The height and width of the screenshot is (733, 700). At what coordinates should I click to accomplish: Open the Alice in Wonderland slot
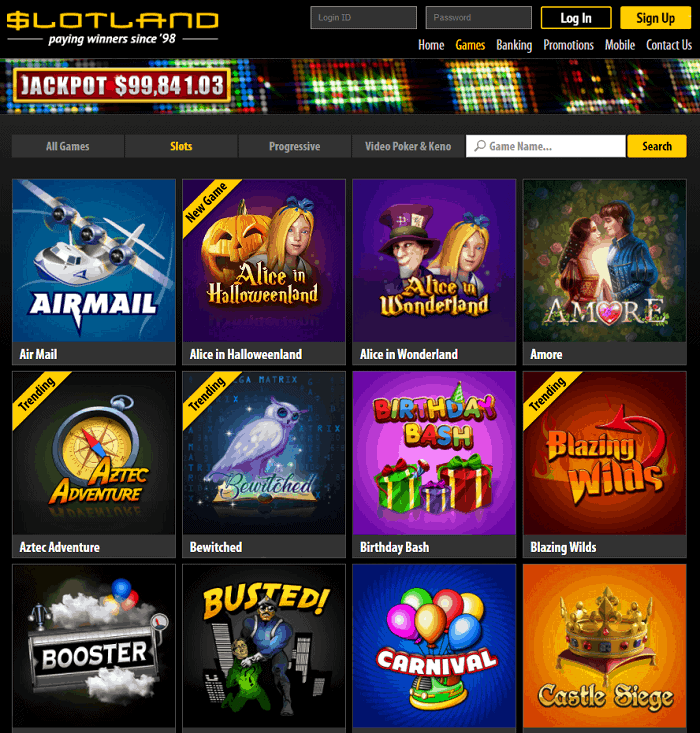click(434, 260)
